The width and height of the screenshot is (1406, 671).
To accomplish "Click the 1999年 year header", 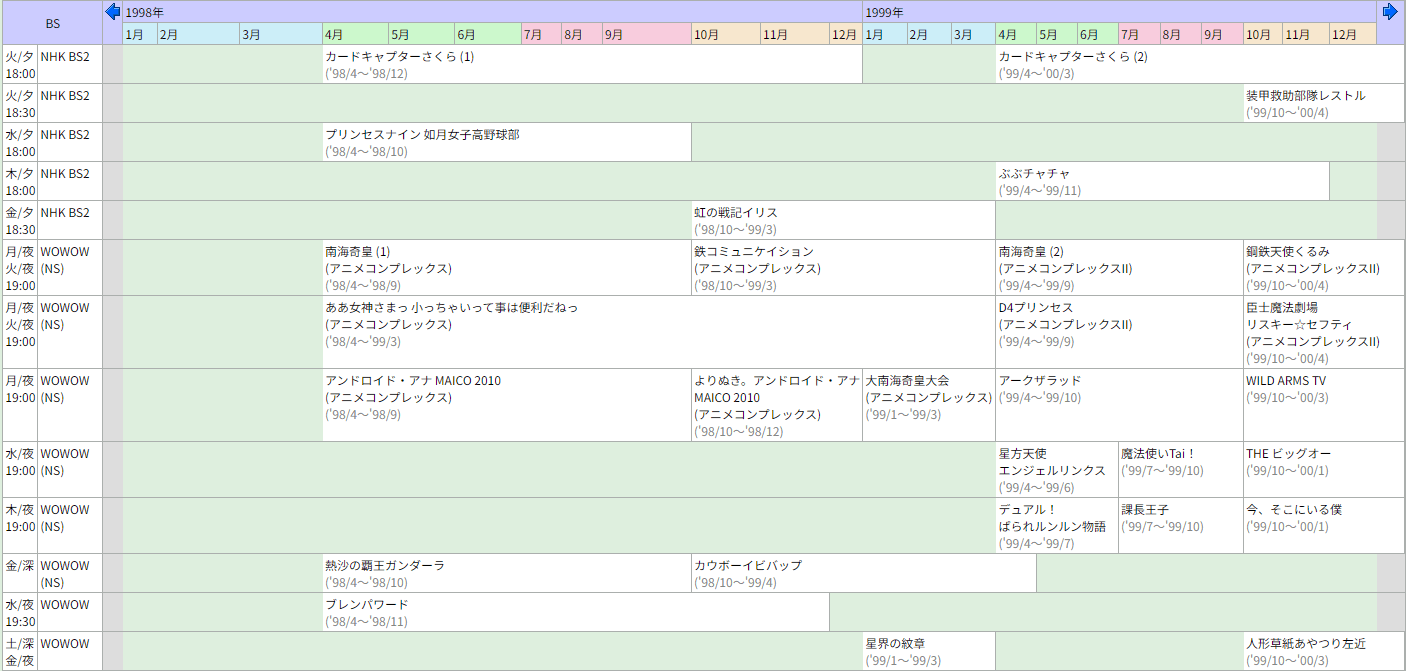I will tap(884, 12).
